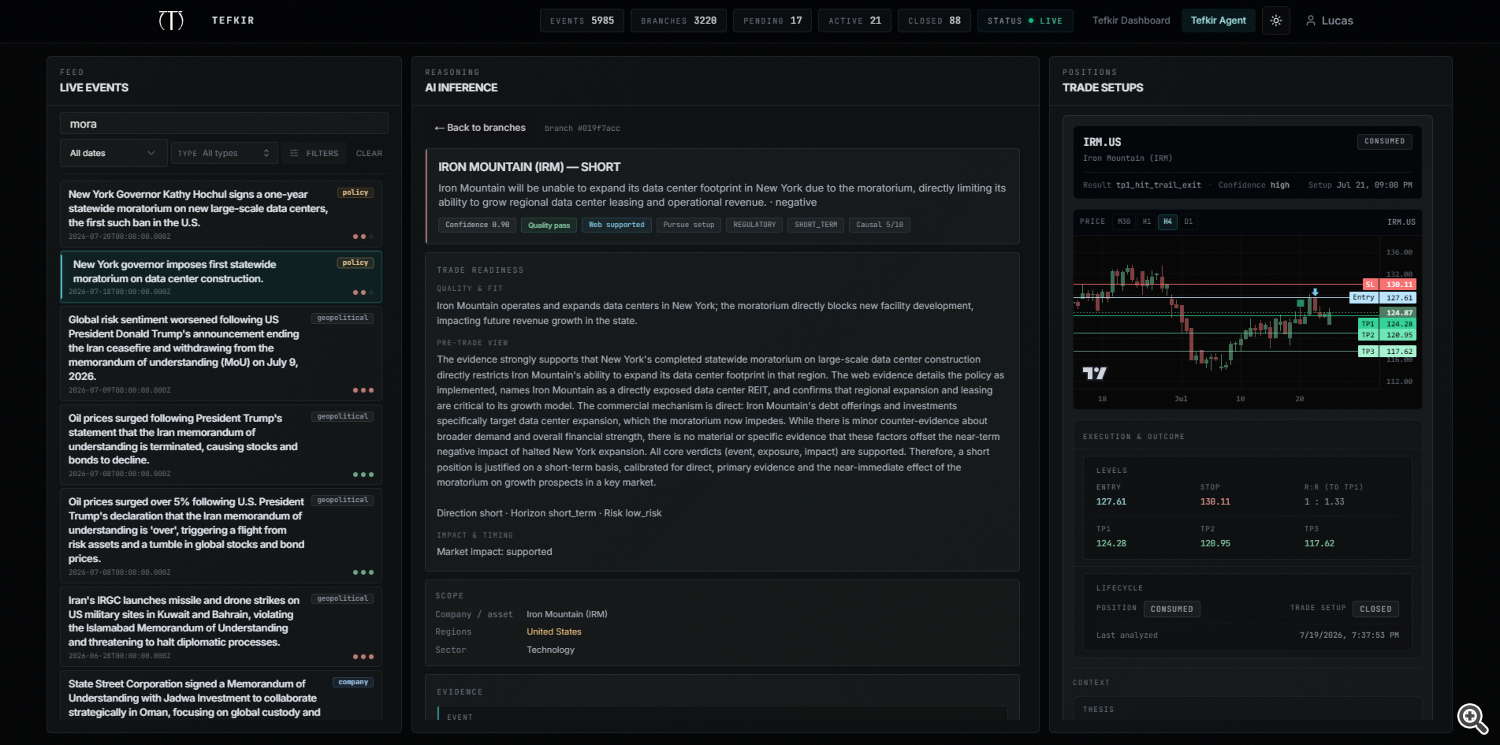Screen dimensions: 1500x745
Task: Click the Stop 130.11 level value
Action: pyautogui.click(x=1215, y=502)
